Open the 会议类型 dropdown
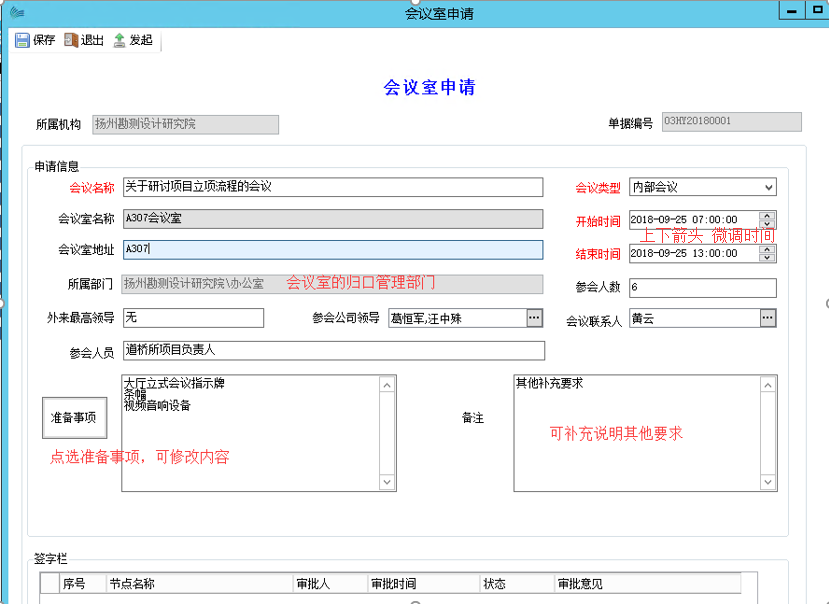This screenshot has width=829, height=604. pos(768,187)
